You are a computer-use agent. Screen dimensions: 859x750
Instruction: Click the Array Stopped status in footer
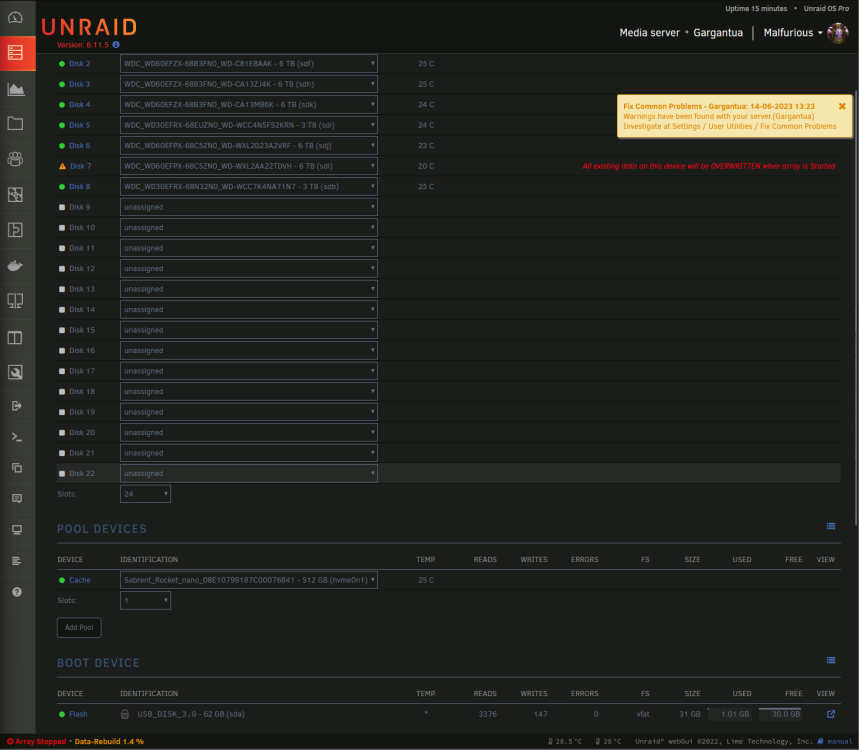[x=37, y=741]
